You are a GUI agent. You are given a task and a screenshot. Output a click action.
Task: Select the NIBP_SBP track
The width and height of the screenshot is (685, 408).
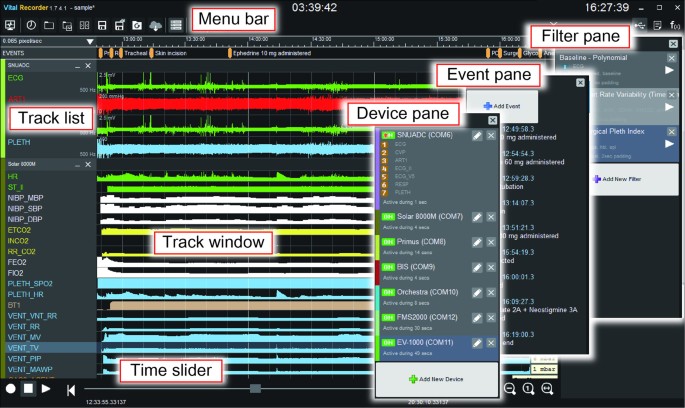tap(25, 209)
